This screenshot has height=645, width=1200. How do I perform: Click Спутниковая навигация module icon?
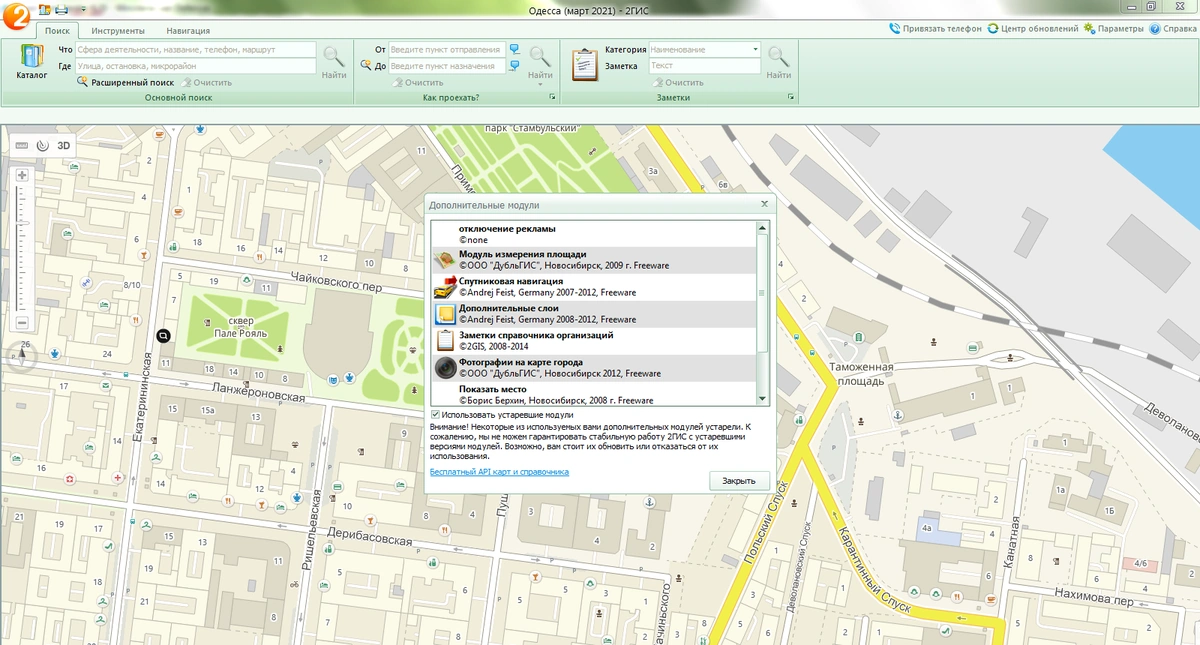pyautogui.click(x=445, y=287)
